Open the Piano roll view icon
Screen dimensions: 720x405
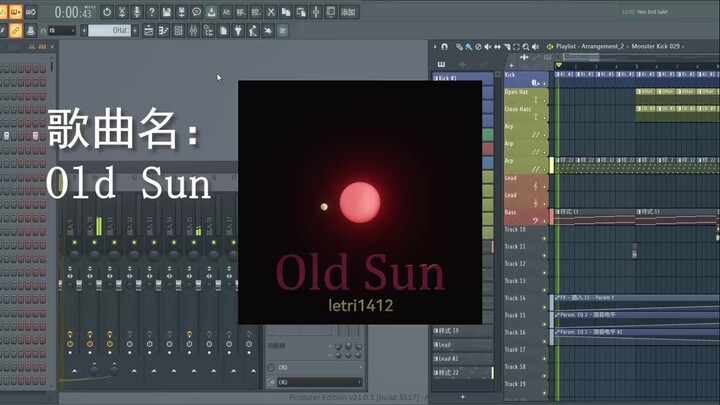[x=163, y=31]
